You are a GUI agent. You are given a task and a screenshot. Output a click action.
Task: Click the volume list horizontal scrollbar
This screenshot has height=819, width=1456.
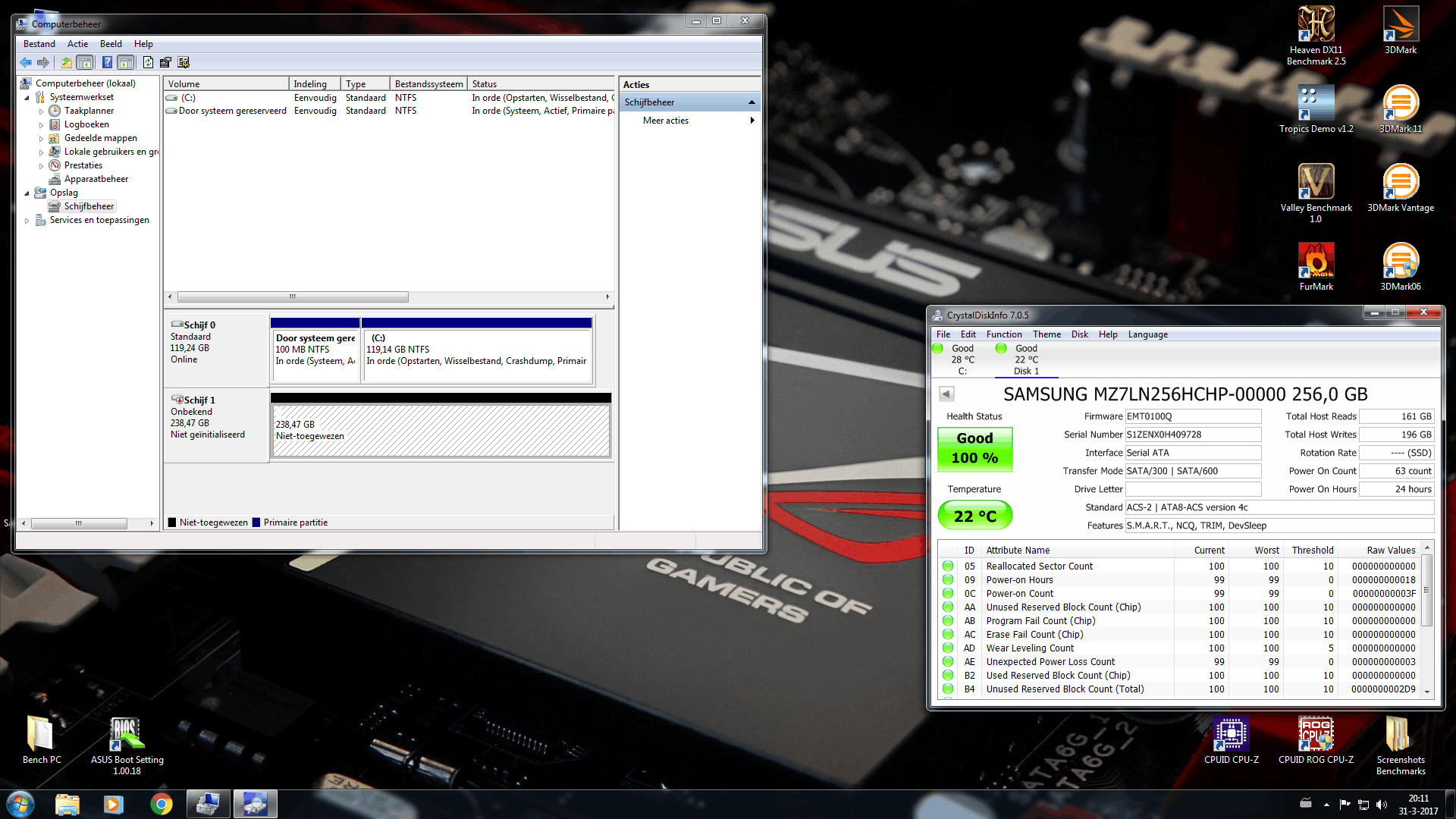point(293,297)
